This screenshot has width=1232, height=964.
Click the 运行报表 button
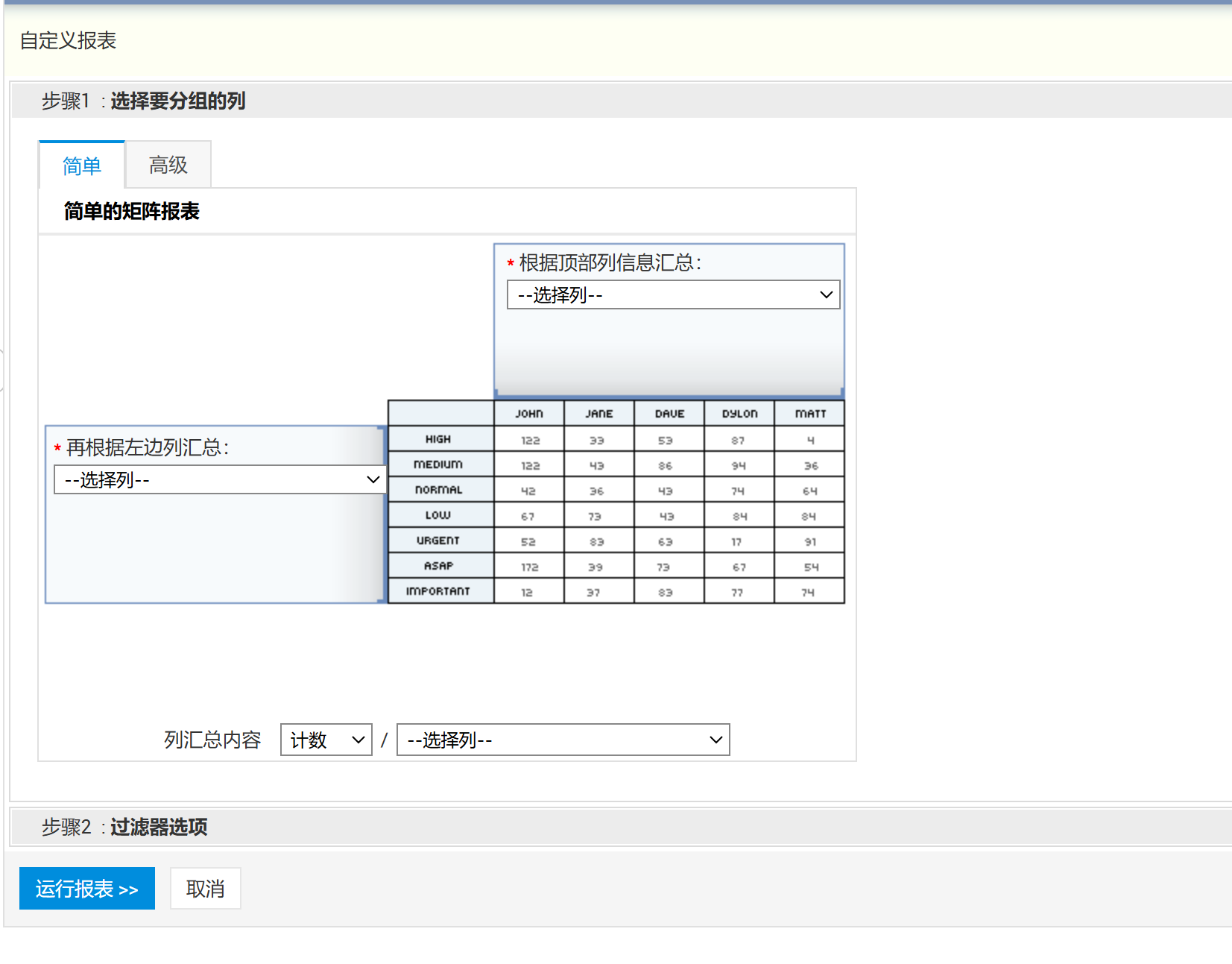(x=87, y=889)
